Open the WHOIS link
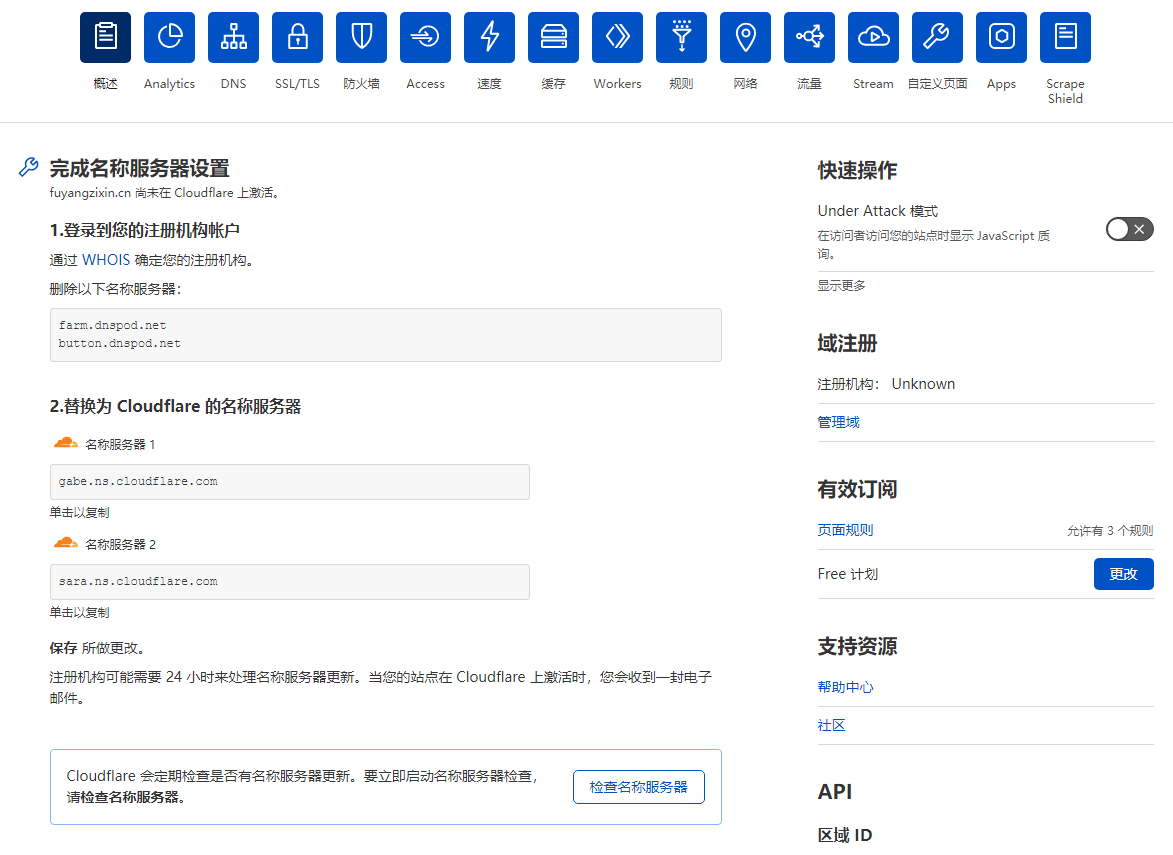This screenshot has height=855, width=1173. click(x=105, y=260)
